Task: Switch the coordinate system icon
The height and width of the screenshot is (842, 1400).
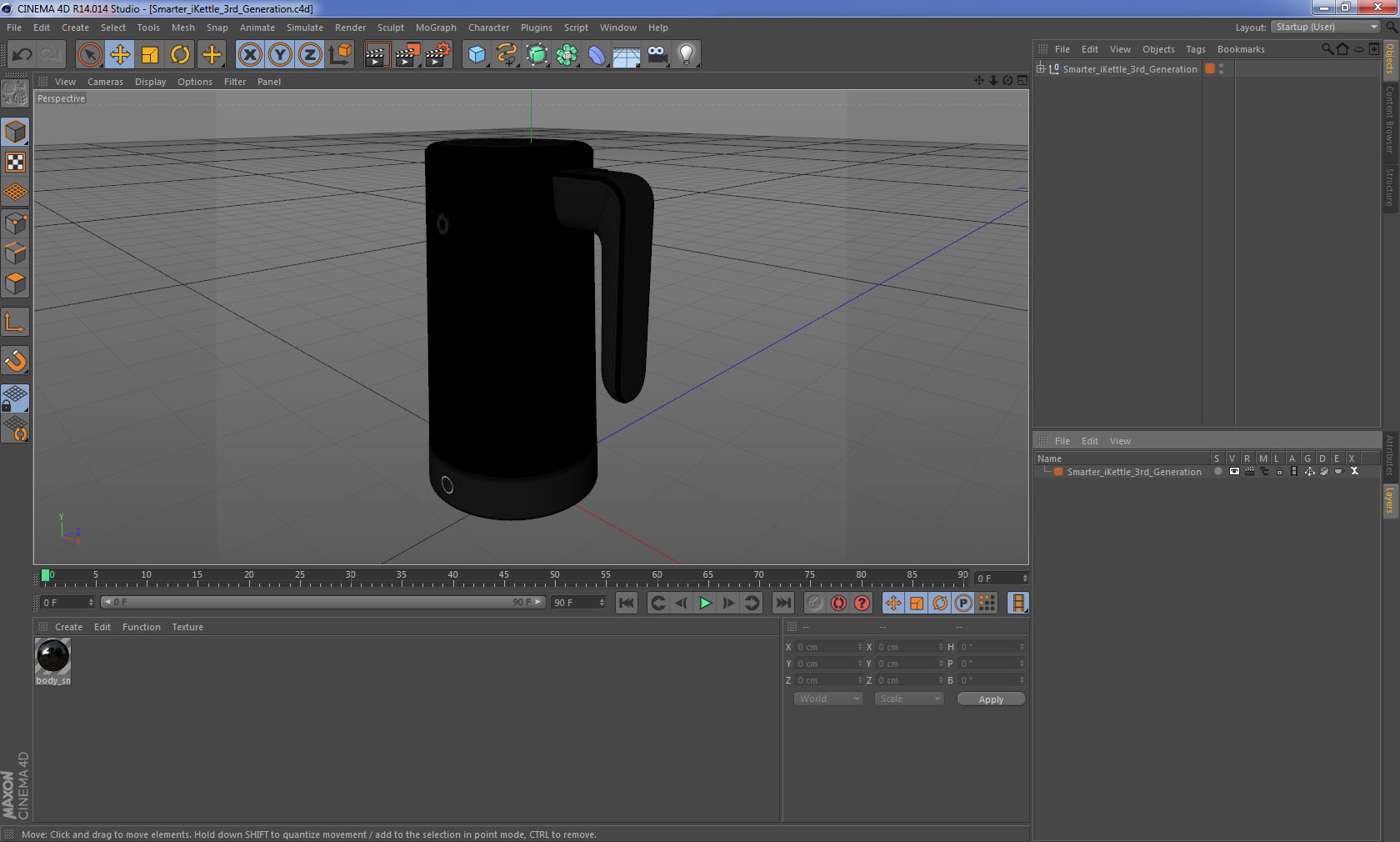Action: coord(340,55)
